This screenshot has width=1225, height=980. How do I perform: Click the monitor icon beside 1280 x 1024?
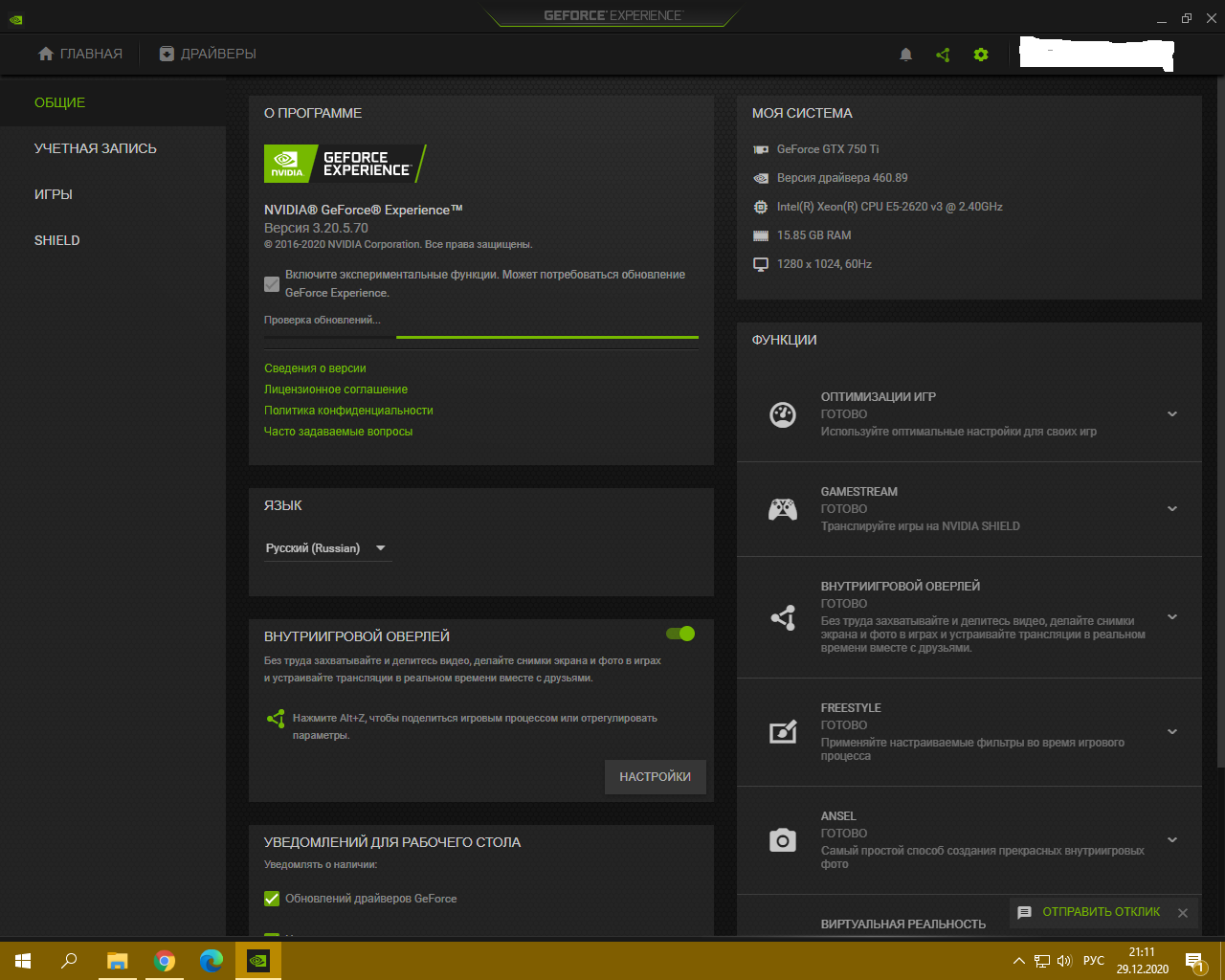tap(761, 264)
